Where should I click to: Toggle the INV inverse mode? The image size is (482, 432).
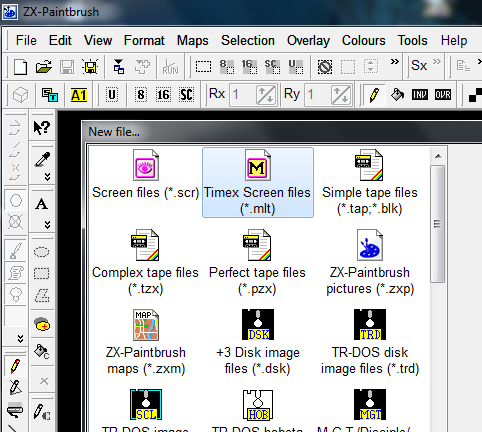coord(420,95)
